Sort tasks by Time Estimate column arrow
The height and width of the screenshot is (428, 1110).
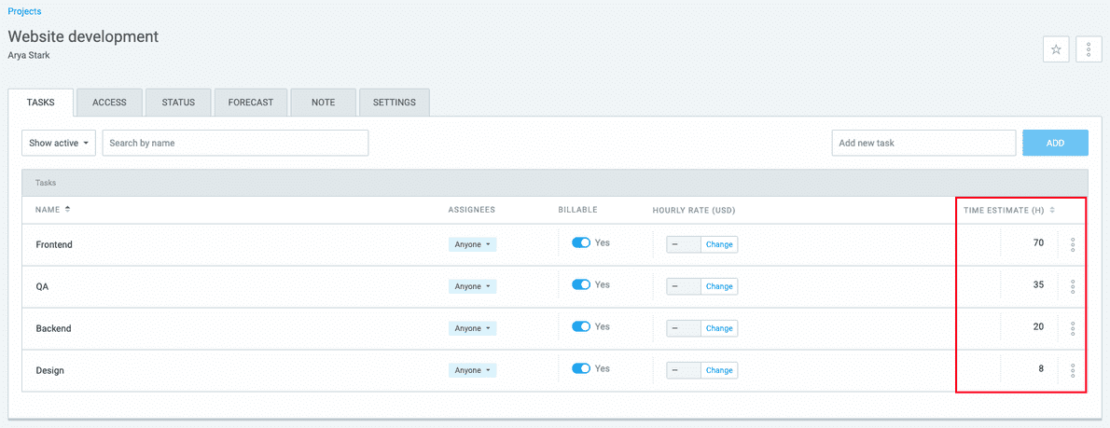1052,210
